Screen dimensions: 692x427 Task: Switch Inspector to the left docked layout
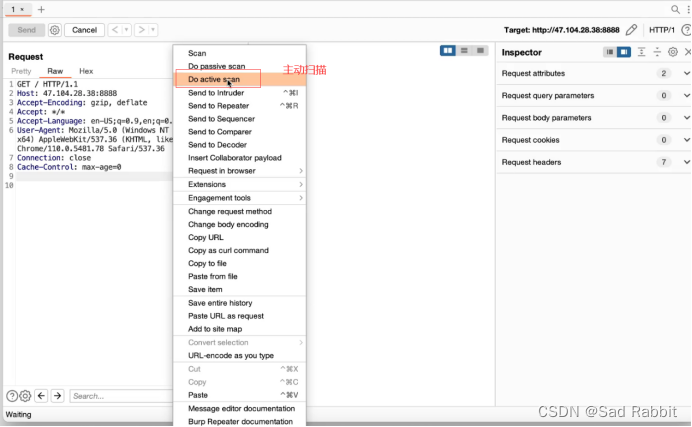click(610, 52)
